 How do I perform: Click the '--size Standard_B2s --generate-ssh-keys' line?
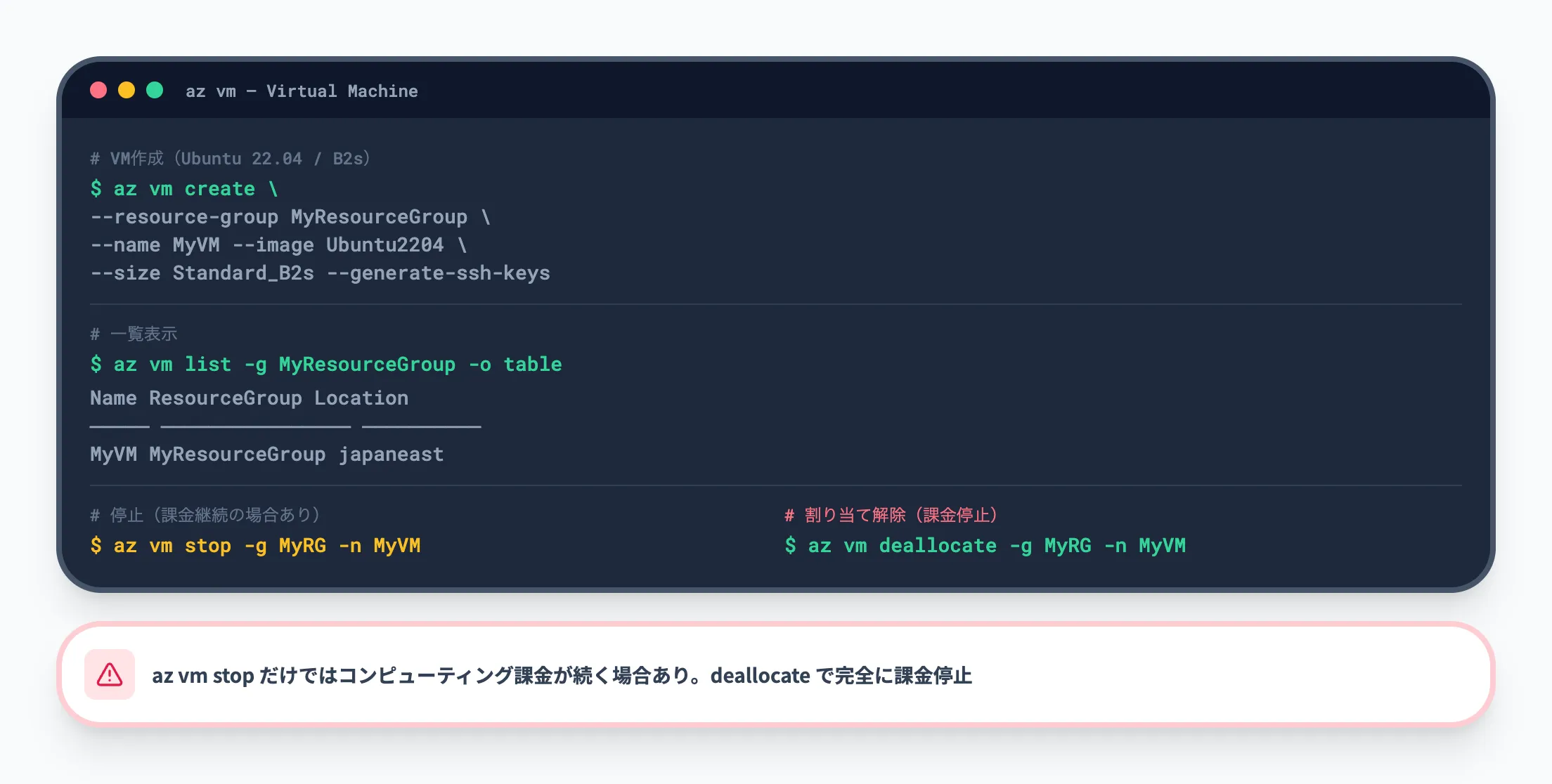(320, 273)
